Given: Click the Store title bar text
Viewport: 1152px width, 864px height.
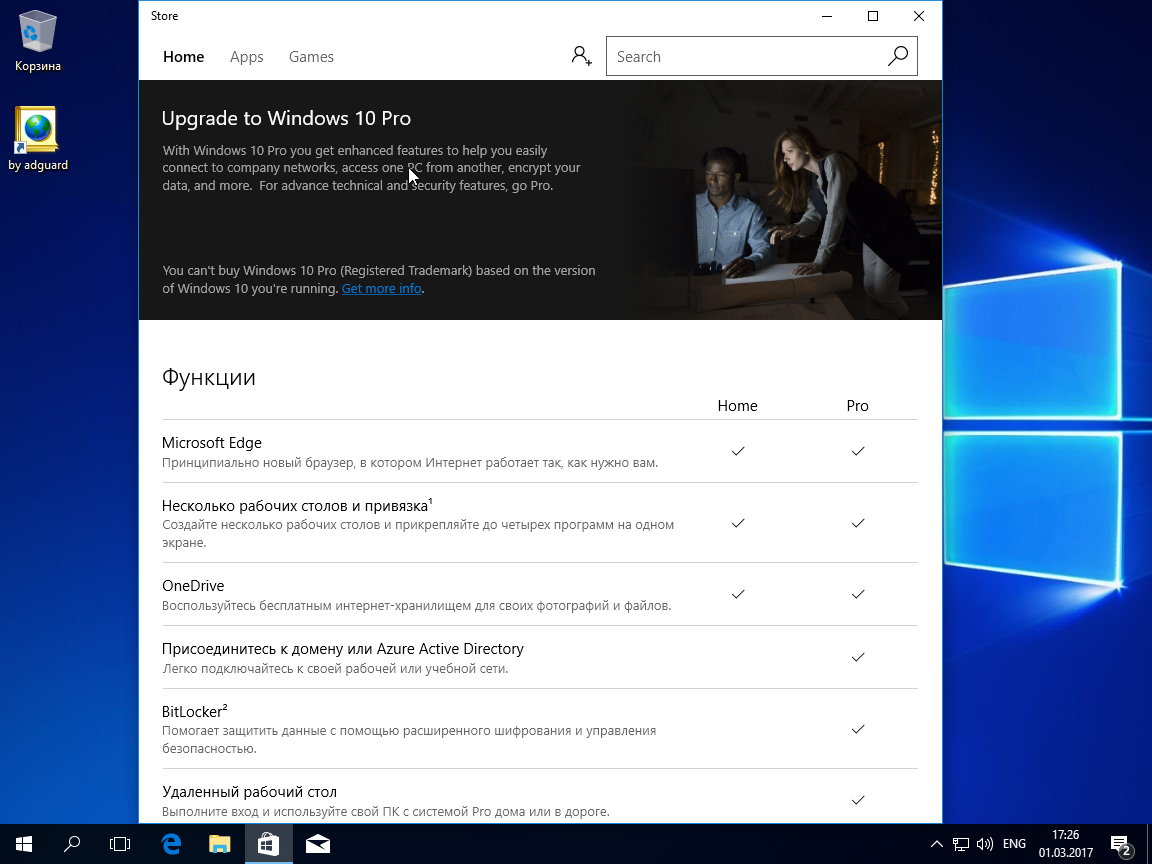Looking at the screenshot, I should [x=165, y=16].
